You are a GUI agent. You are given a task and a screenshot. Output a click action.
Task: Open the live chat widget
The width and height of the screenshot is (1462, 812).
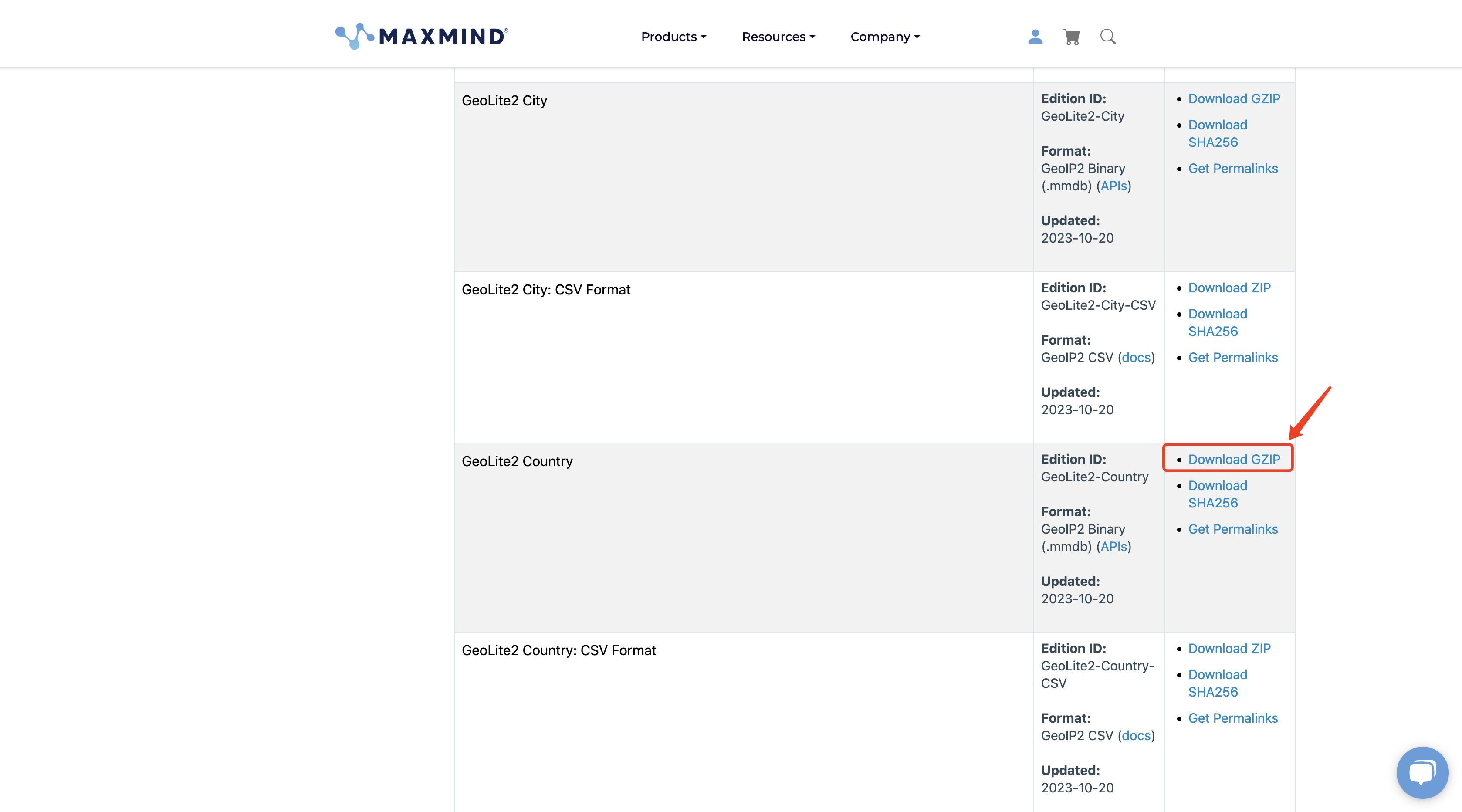1420,770
